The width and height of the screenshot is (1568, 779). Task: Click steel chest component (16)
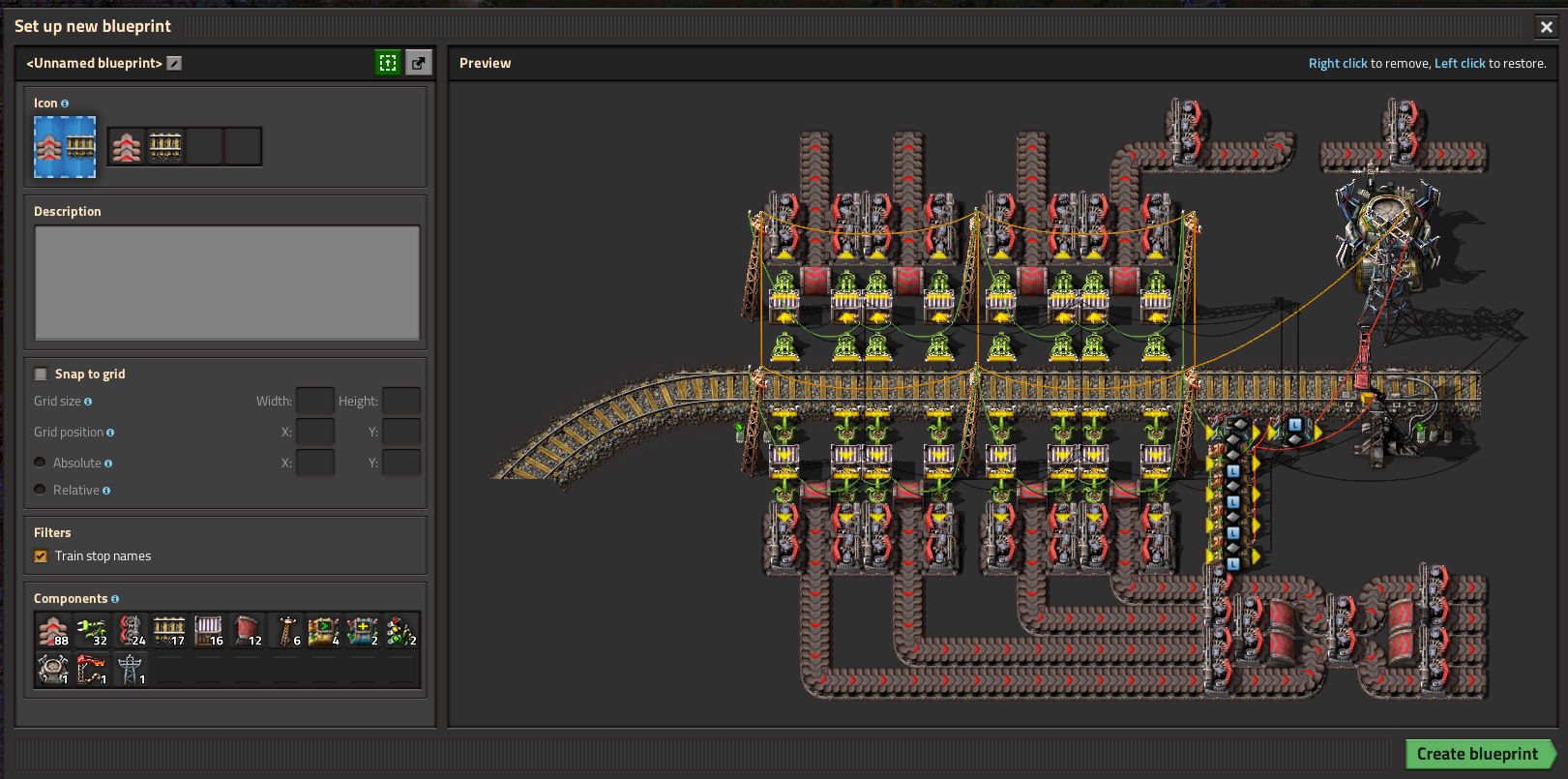point(208,631)
